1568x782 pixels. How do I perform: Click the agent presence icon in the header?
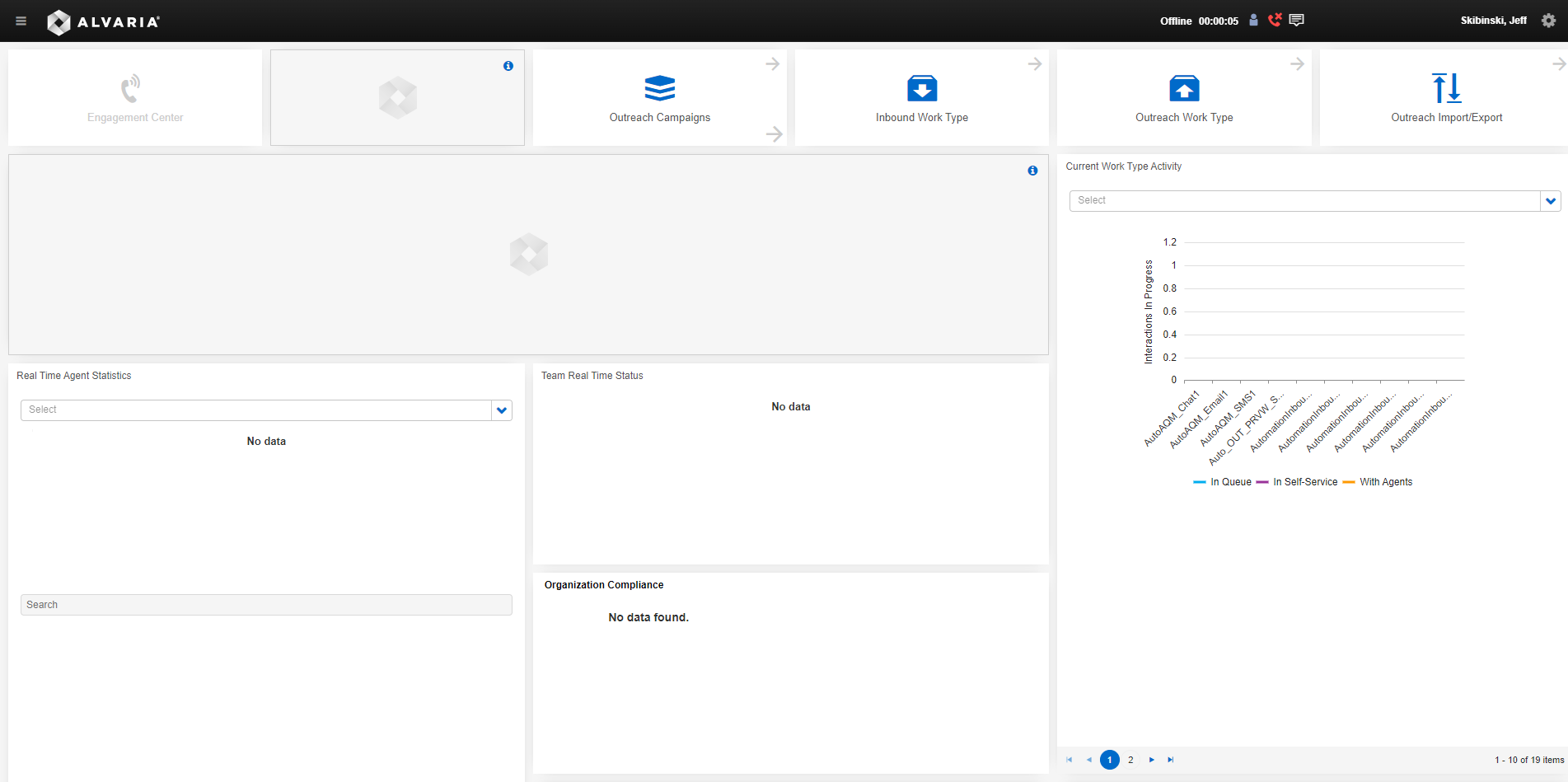[x=1253, y=20]
